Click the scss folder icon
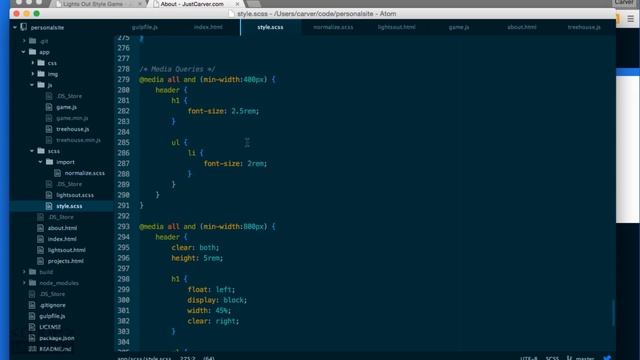This screenshot has width=640, height=360. tap(41, 151)
